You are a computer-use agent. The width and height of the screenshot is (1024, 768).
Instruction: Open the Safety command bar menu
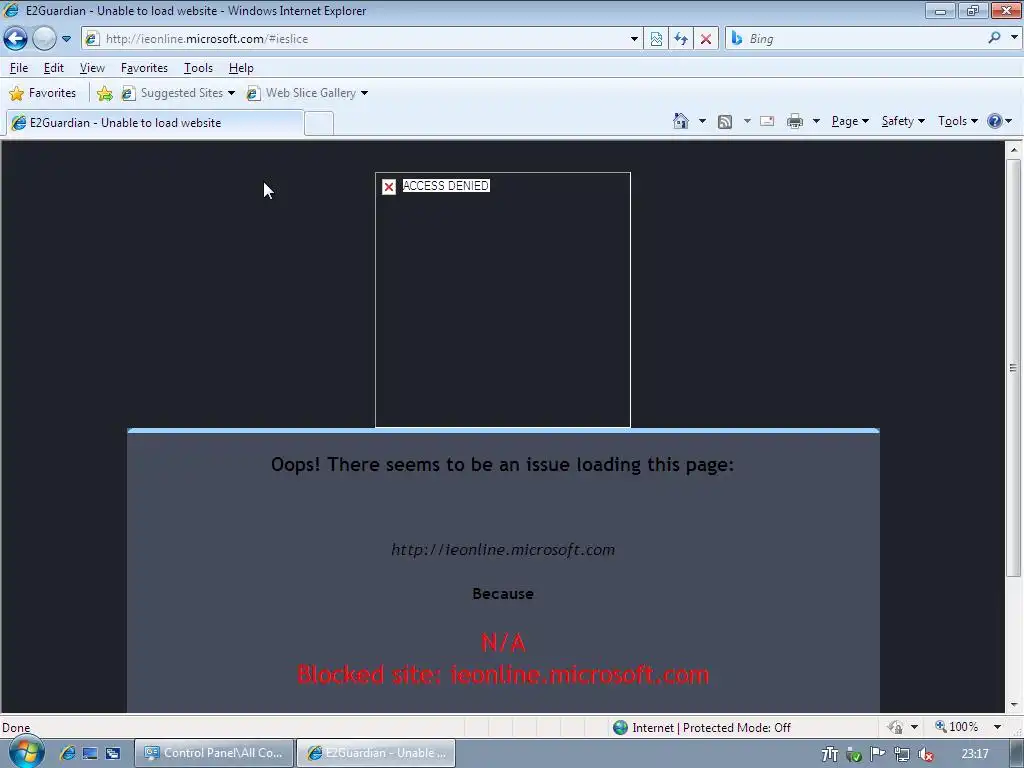coord(903,121)
